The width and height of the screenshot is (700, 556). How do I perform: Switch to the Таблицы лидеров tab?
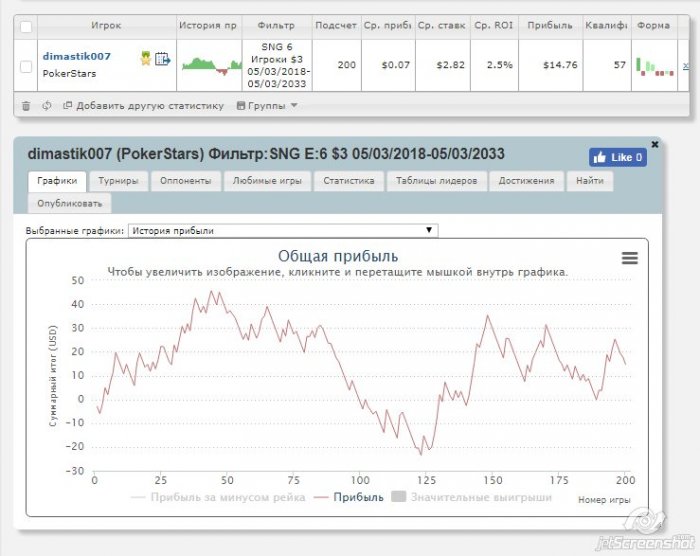click(x=437, y=181)
